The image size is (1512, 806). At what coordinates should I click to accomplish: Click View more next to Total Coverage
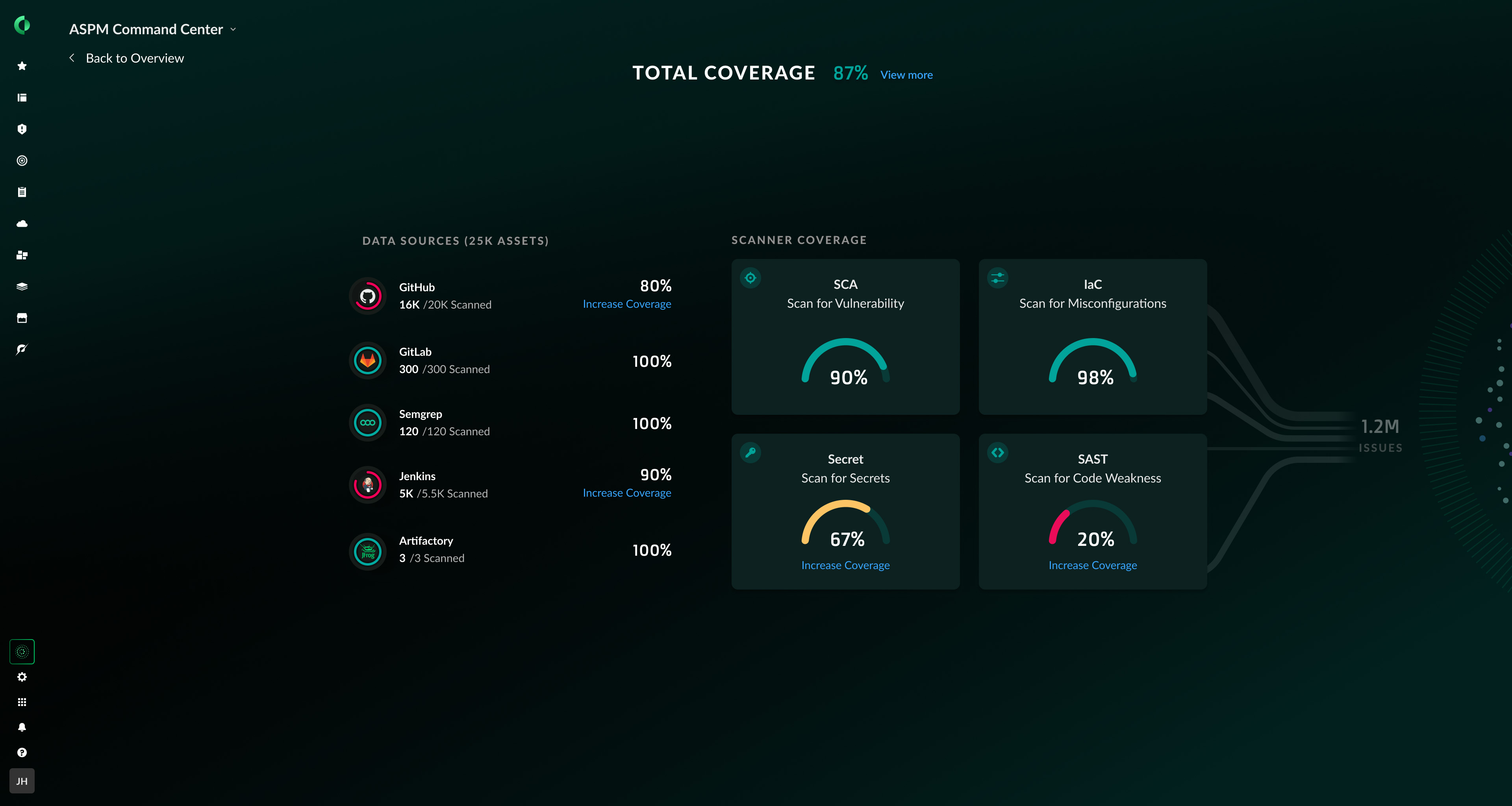point(906,75)
